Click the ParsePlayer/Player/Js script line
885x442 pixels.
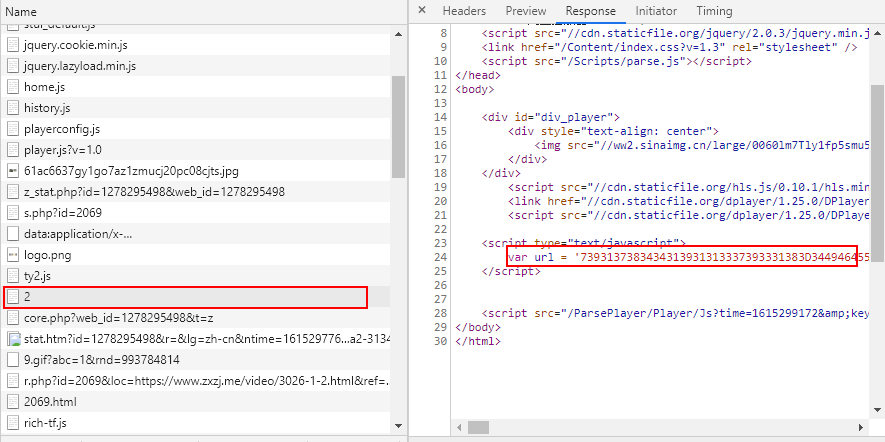click(x=675, y=313)
